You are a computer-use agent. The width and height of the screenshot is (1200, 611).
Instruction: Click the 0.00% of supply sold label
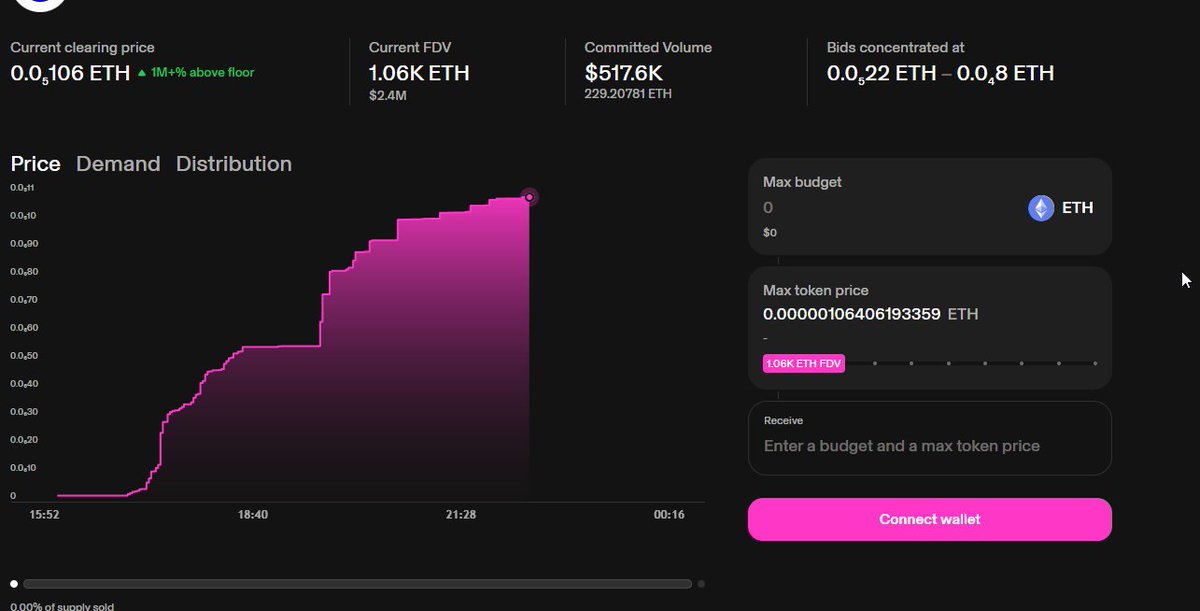point(61,606)
